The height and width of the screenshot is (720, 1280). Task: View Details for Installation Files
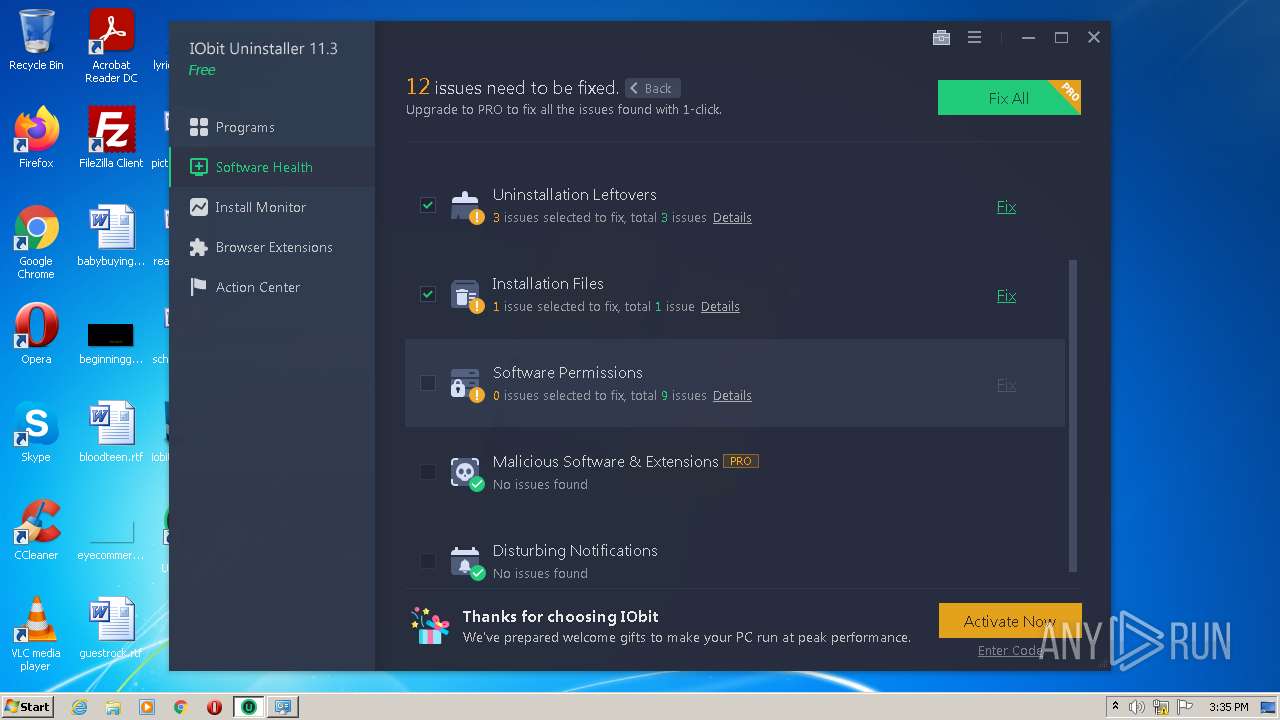coord(720,307)
